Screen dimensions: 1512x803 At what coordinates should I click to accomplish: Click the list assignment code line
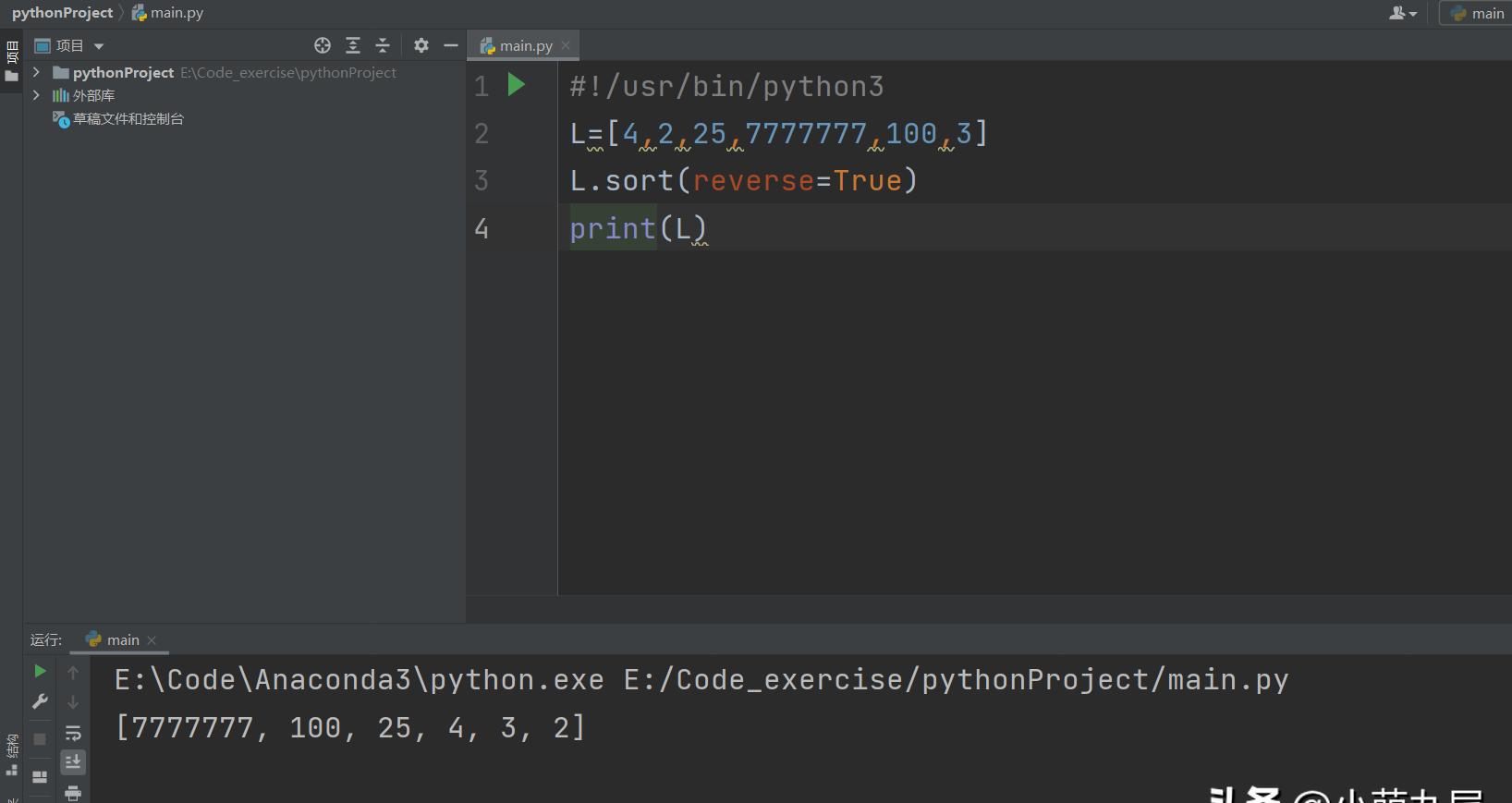(779, 133)
